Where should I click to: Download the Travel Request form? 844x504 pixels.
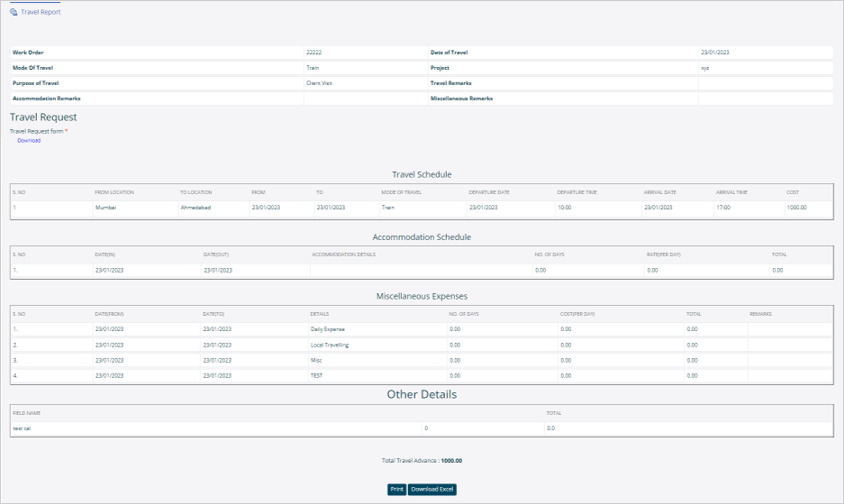pyautogui.click(x=29, y=140)
